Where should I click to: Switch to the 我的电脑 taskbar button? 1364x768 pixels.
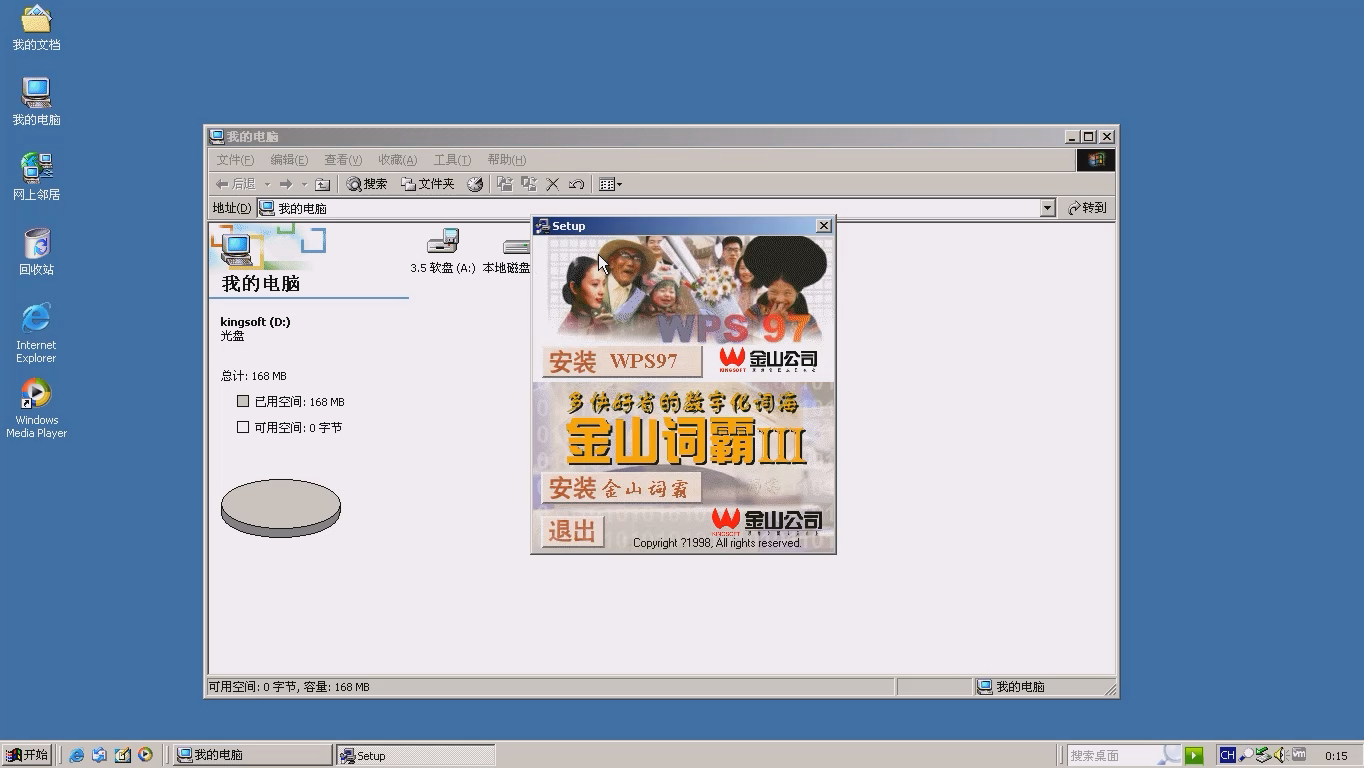[x=252, y=755]
